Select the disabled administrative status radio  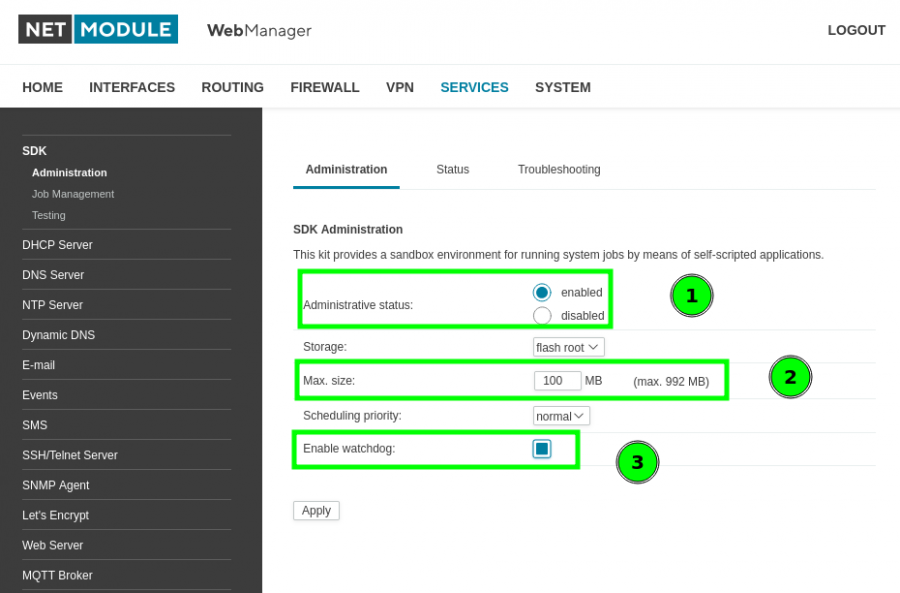pyautogui.click(x=542, y=316)
